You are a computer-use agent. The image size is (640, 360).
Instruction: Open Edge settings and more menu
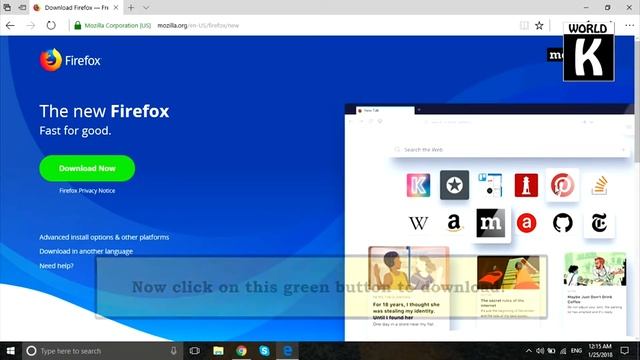629,25
